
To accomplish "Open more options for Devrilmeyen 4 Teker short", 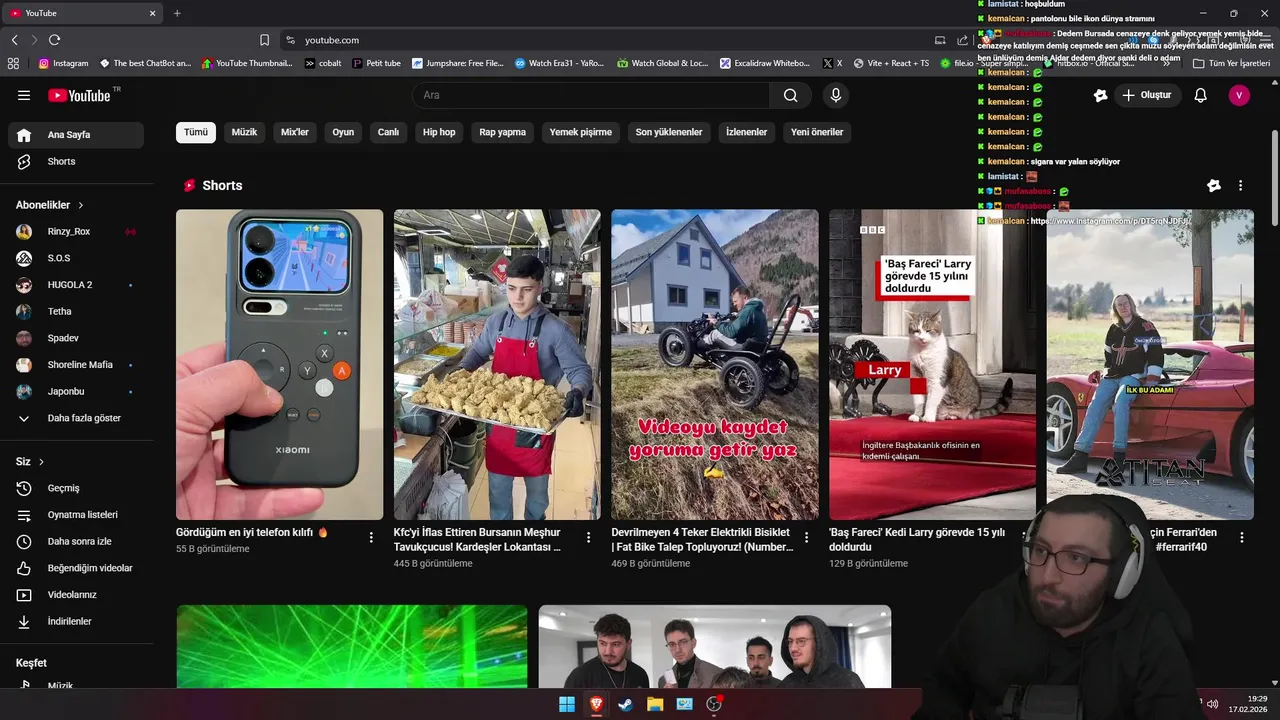I will tap(807, 538).
